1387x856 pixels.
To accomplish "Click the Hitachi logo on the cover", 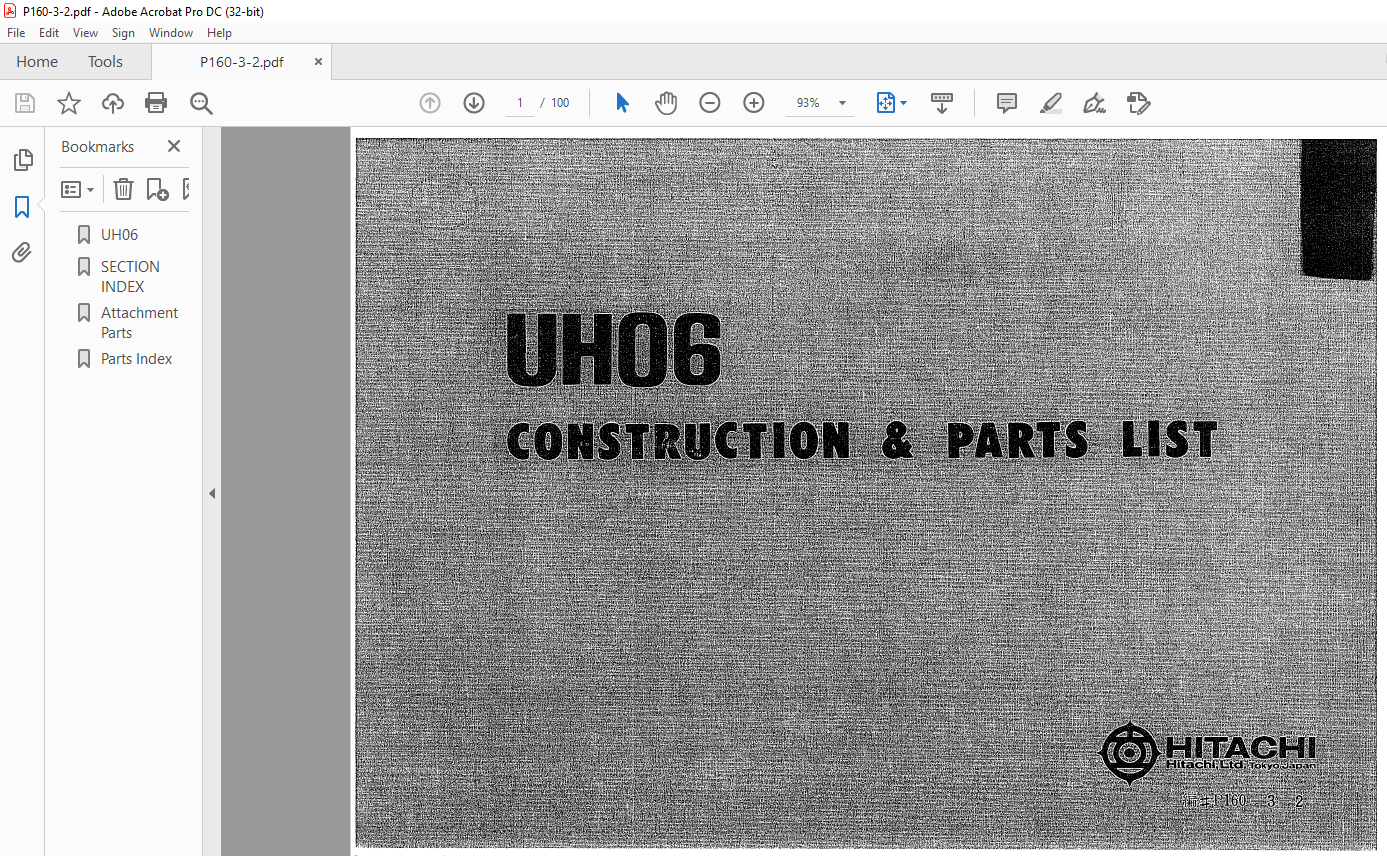I will [x=1207, y=751].
